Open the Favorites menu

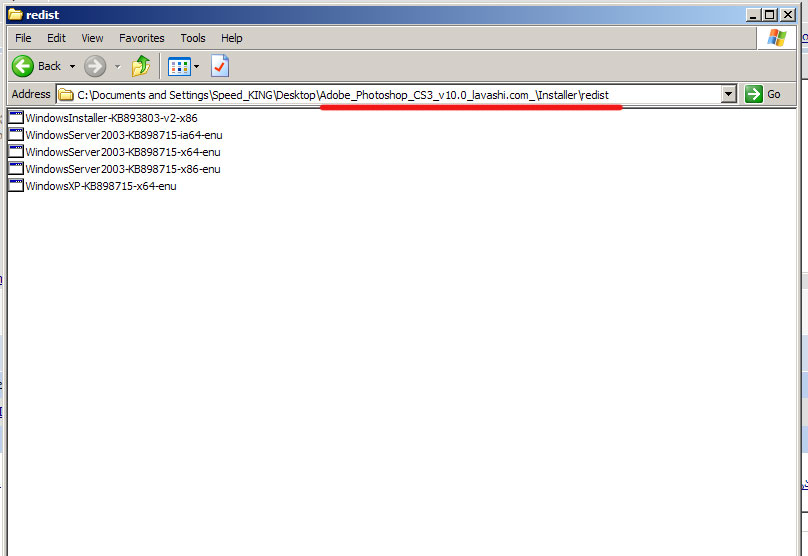(x=142, y=38)
